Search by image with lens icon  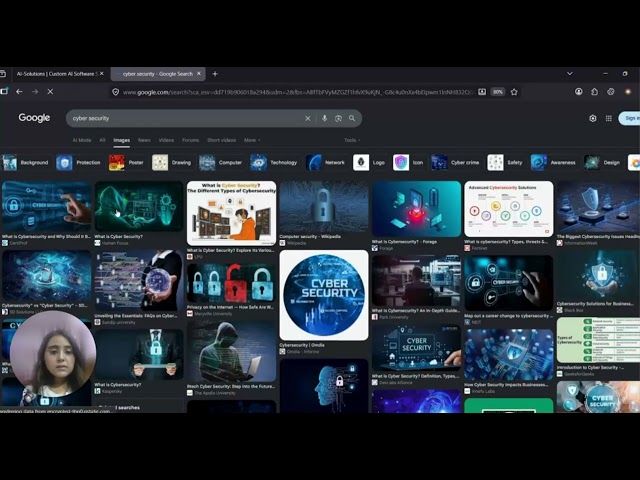click(x=338, y=118)
